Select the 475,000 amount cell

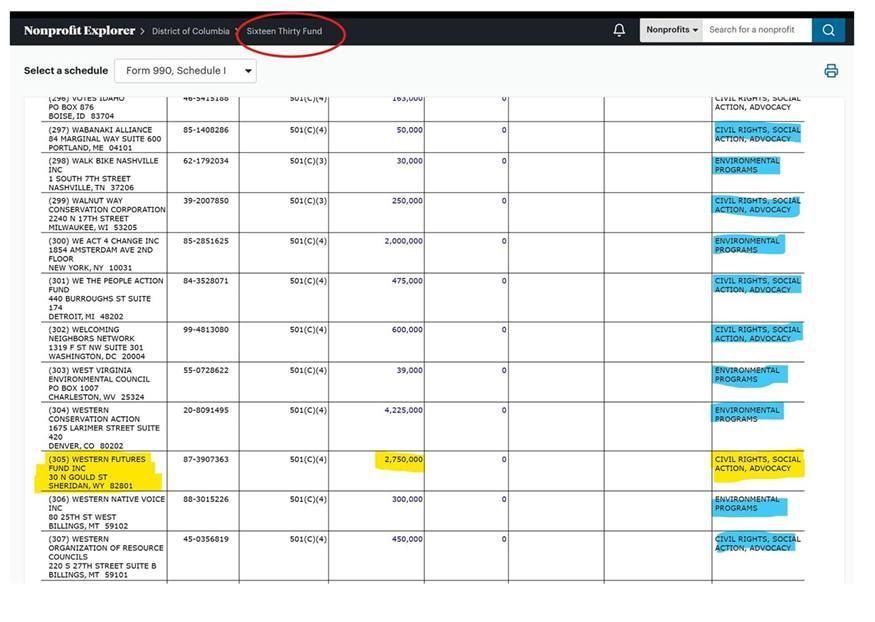407,281
